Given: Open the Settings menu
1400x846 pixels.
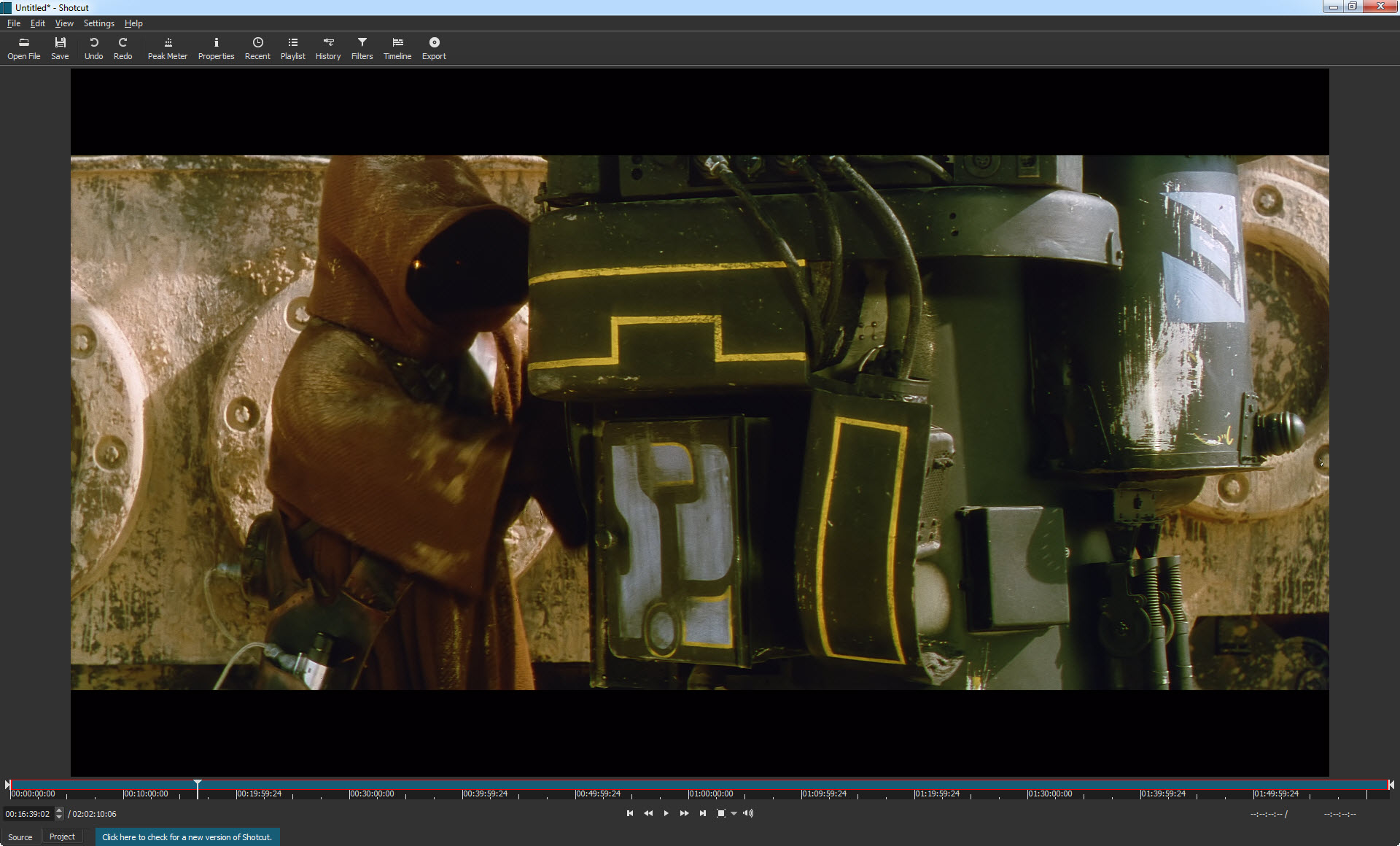Looking at the screenshot, I should [99, 23].
